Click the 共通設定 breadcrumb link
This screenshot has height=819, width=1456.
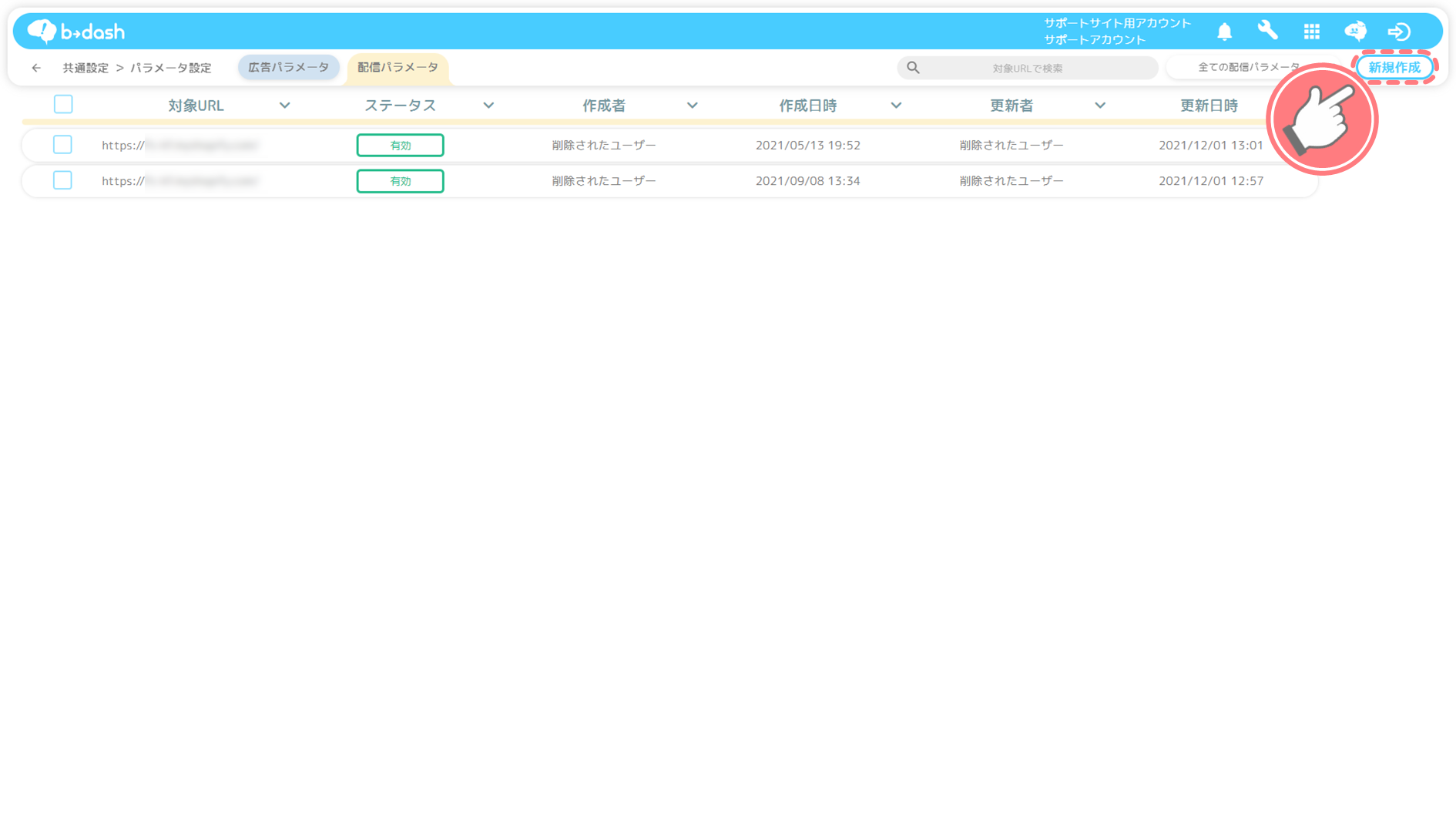[x=86, y=68]
